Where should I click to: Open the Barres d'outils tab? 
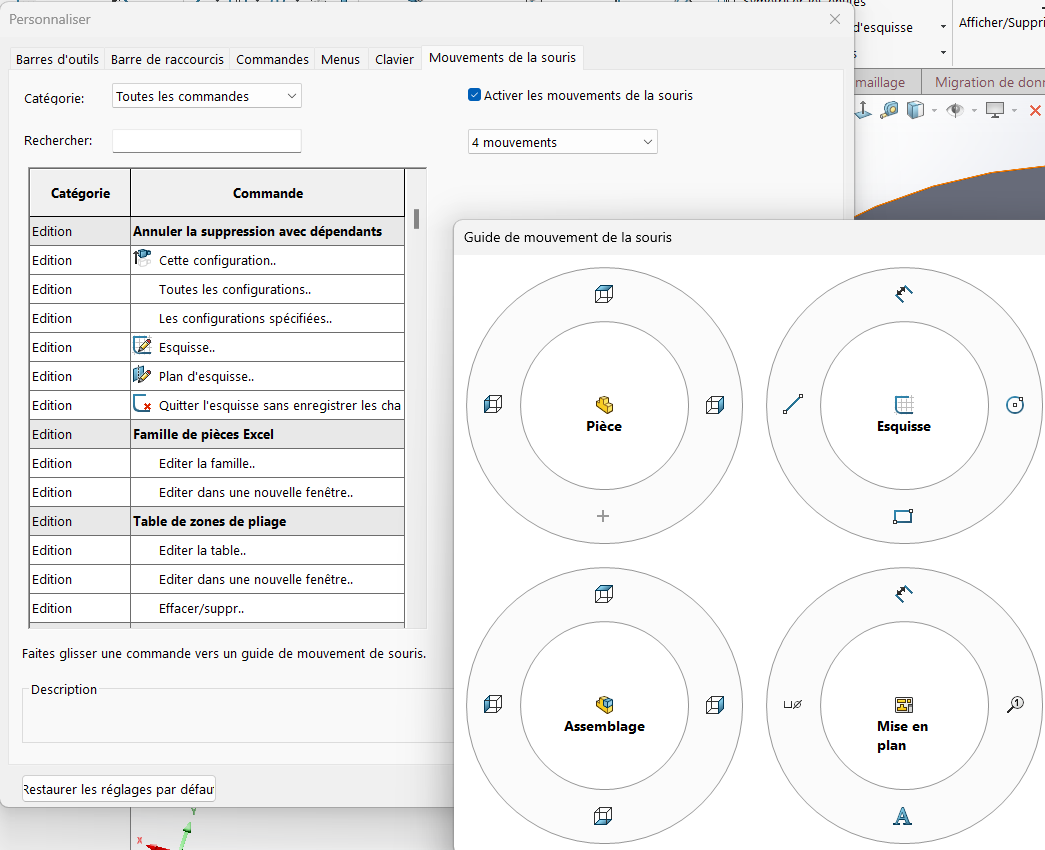[x=57, y=59]
